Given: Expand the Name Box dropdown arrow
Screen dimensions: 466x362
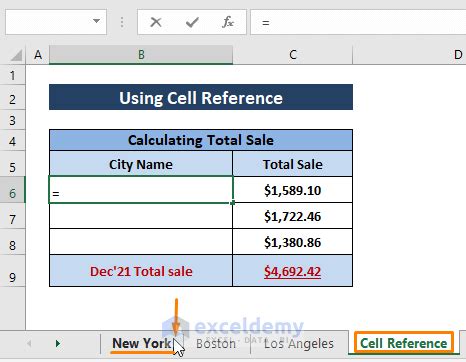Looking at the screenshot, I should click(96, 21).
